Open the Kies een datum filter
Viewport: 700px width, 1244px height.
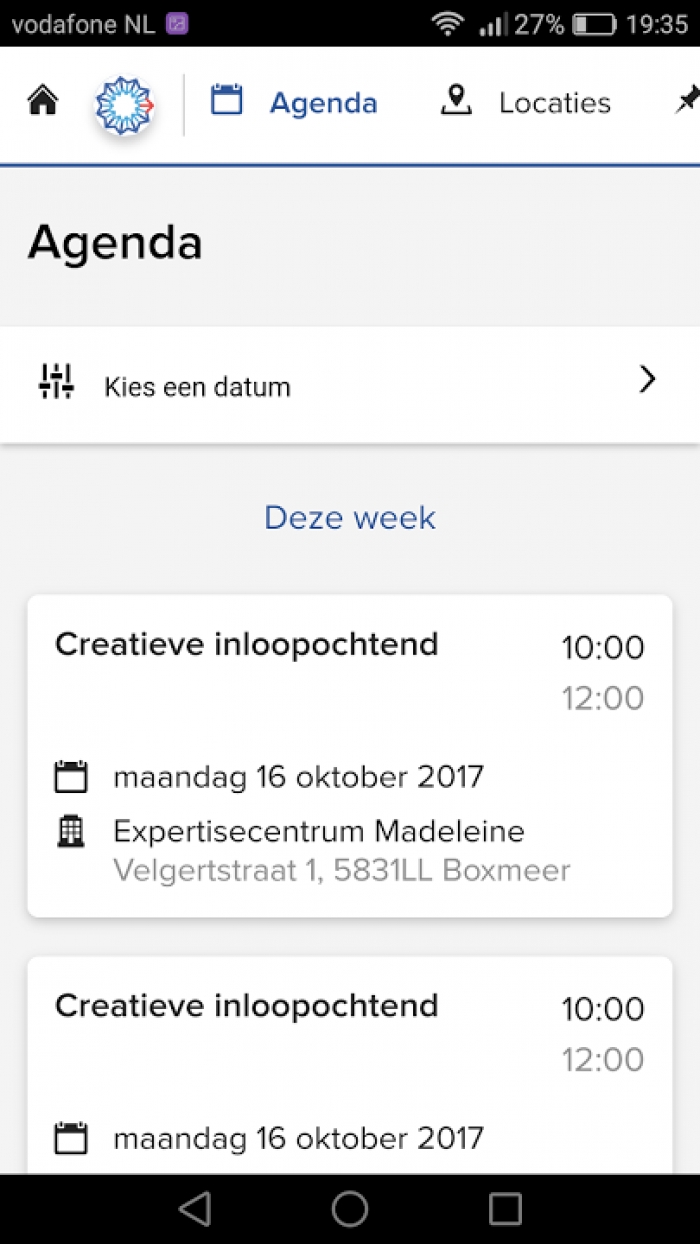pos(197,387)
